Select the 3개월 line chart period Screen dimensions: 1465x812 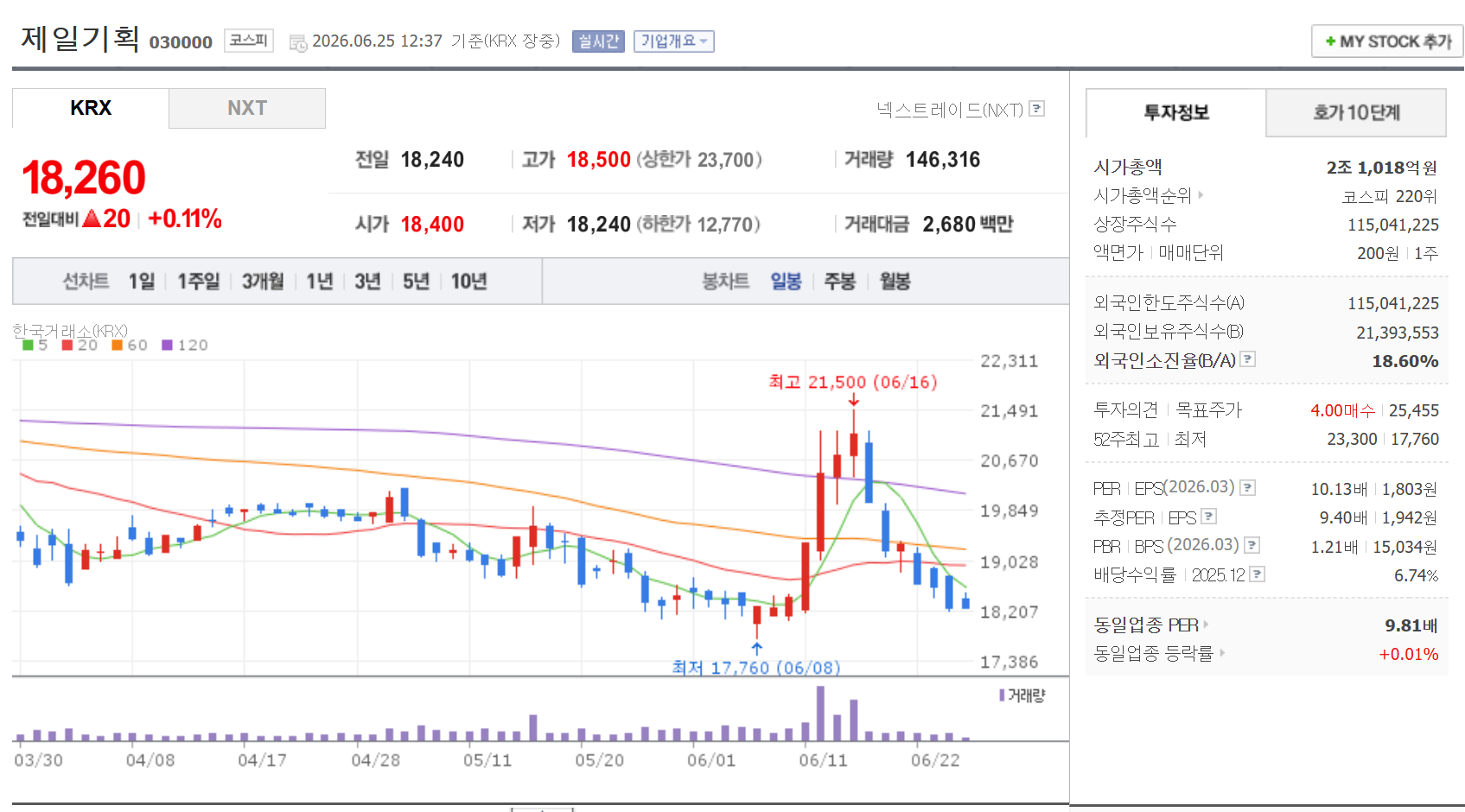(x=263, y=282)
